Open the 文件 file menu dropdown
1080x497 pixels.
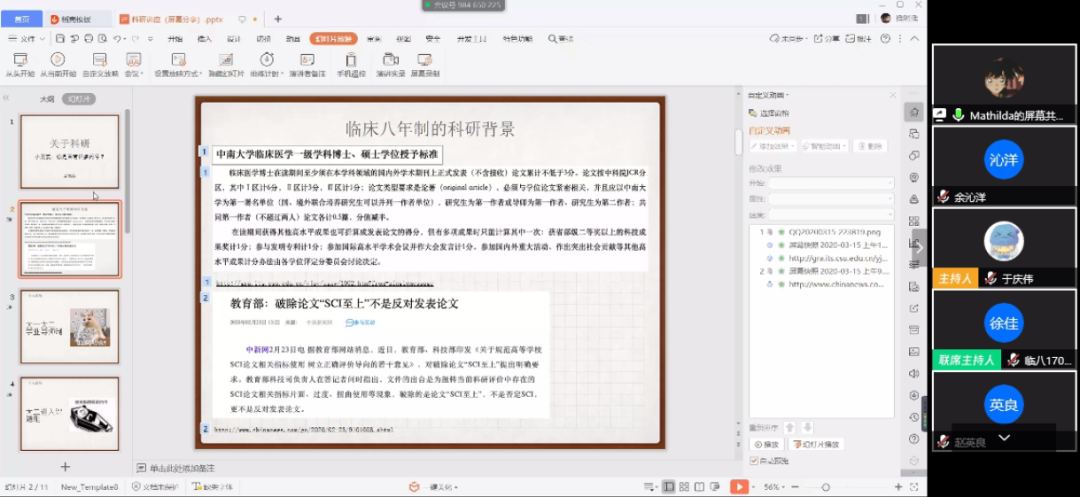pyautogui.click(x=27, y=38)
